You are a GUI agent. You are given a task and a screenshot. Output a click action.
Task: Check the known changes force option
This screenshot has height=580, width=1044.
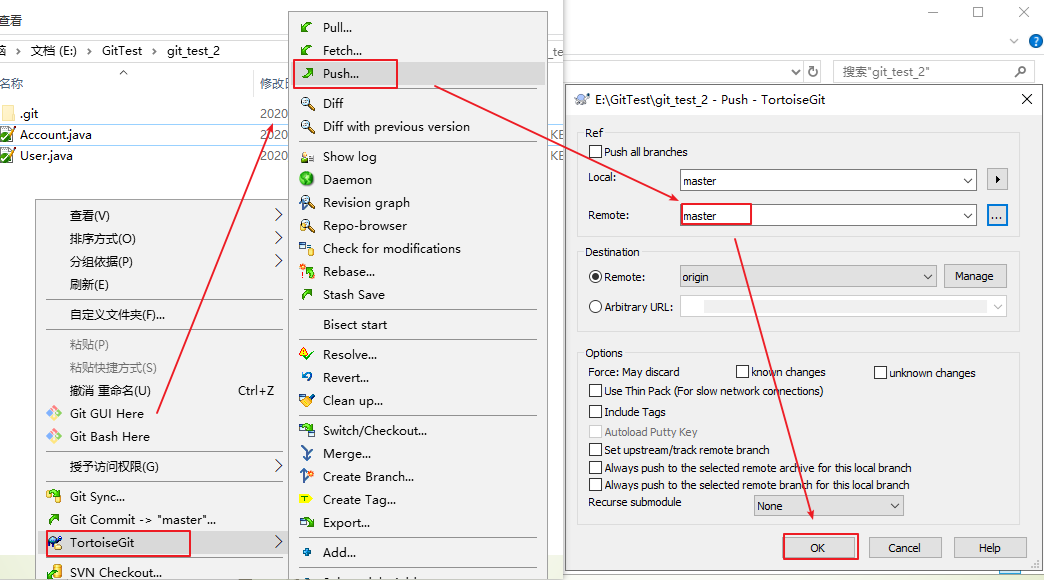pos(742,372)
